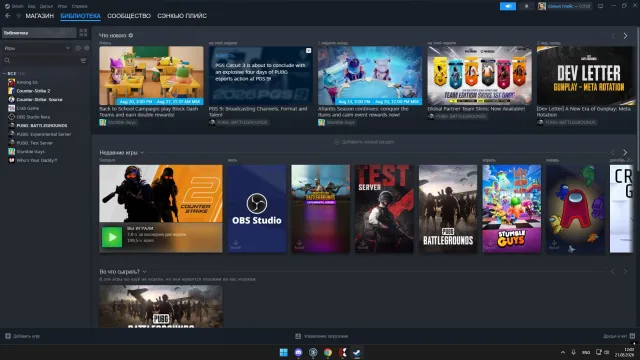Viewport: 640px width, 360px height.
Task: Next page arrow in recent games
Action: pyautogui.click(x=625, y=153)
